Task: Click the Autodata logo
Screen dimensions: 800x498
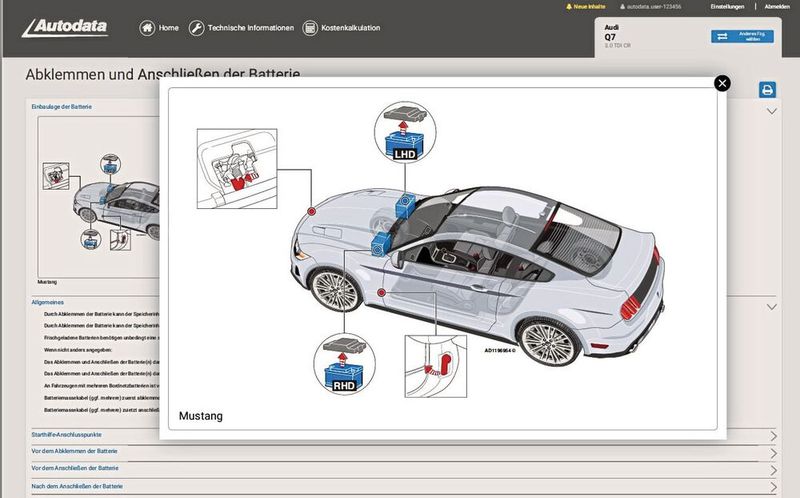Action: (65, 28)
